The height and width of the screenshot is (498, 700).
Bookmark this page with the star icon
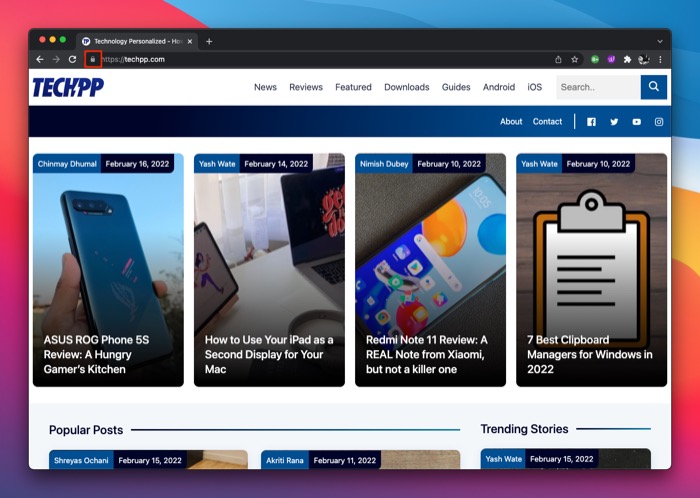pyautogui.click(x=575, y=59)
